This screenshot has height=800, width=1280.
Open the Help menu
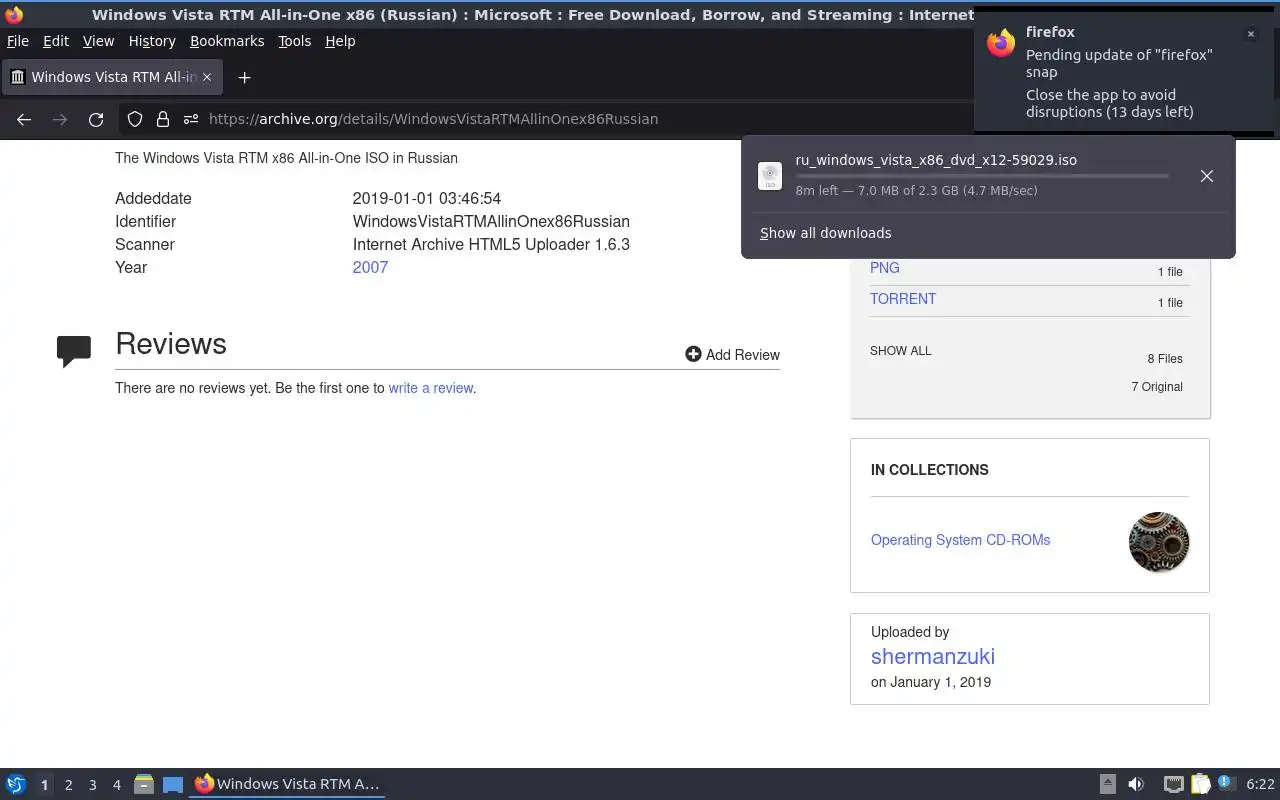tap(340, 41)
